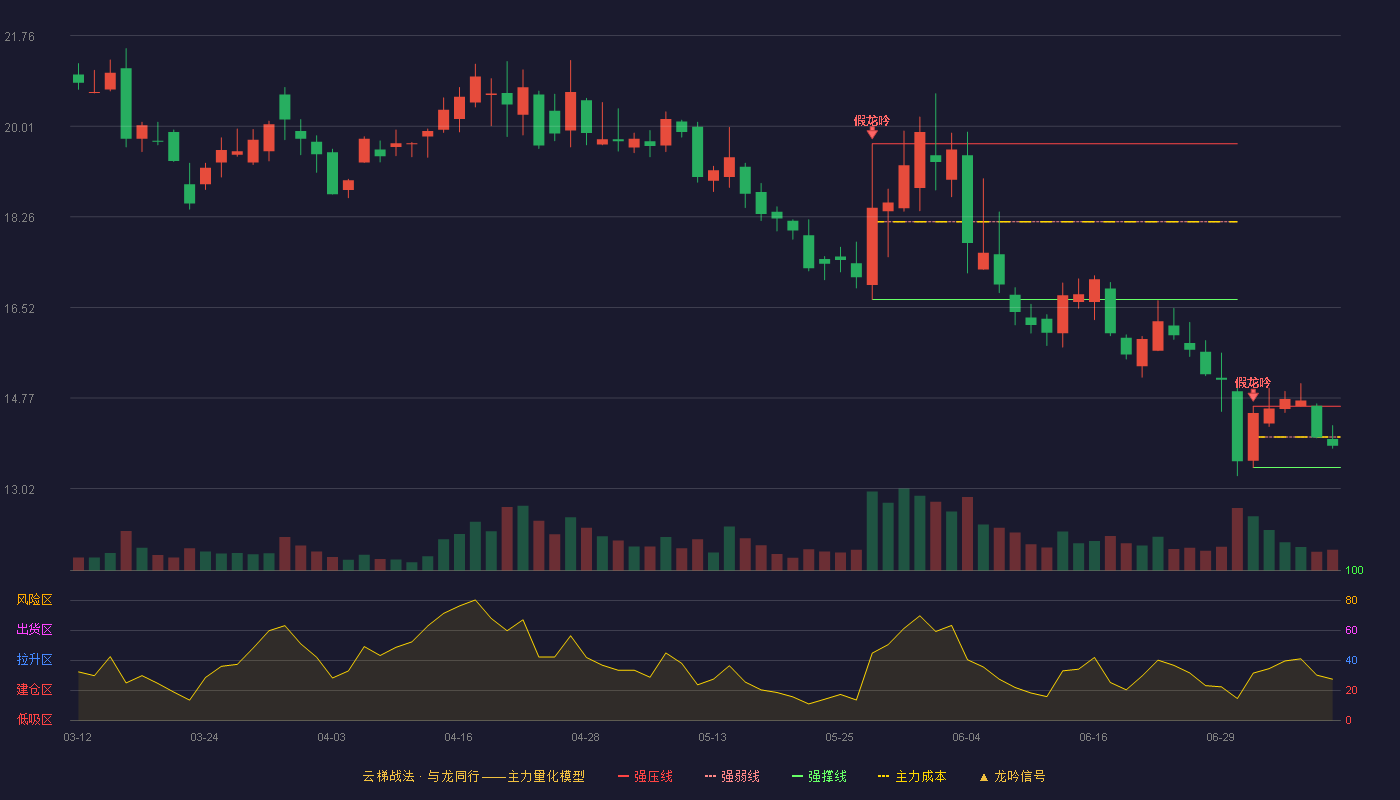Toggle the 强撑线 legend item
The width and height of the screenshot is (1400, 800).
click(x=819, y=776)
